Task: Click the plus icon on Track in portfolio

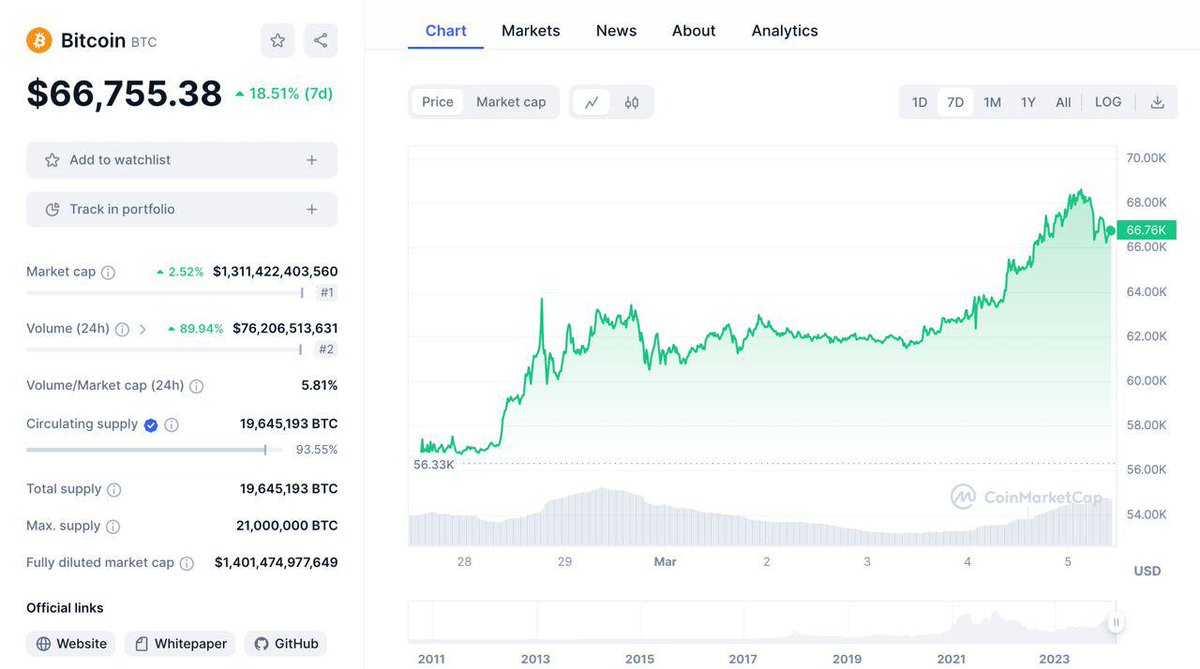Action: [312, 209]
